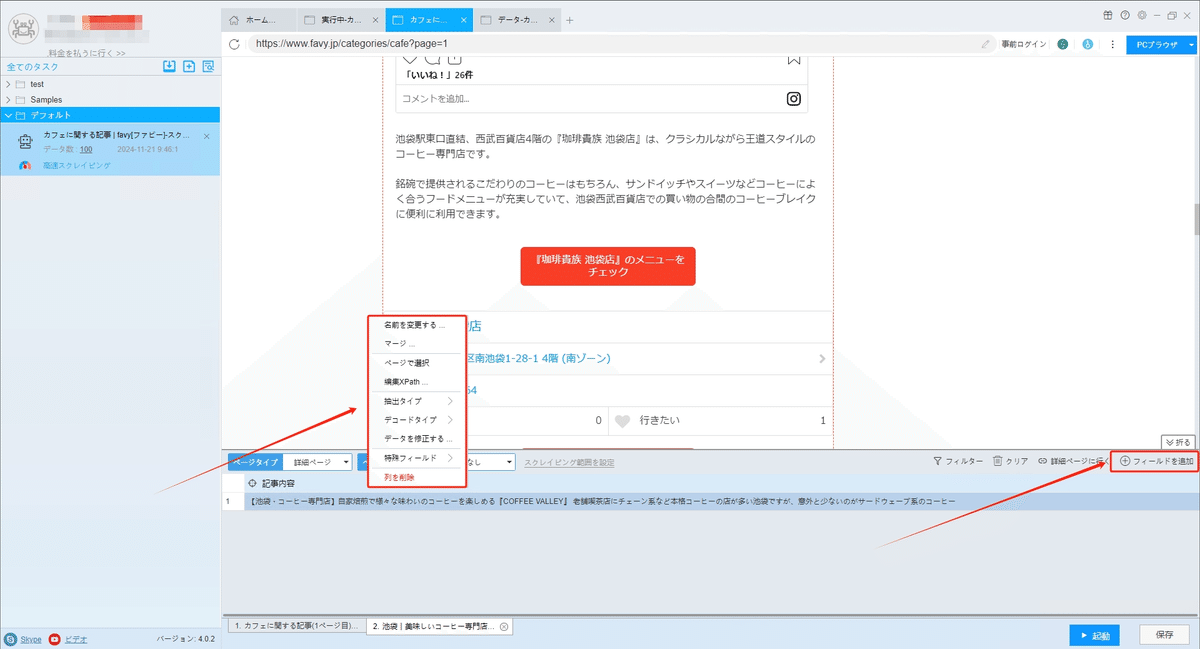The height and width of the screenshot is (649, 1200).
Task: Click the task search icon
Action: pyautogui.click(x=208, y=67)
